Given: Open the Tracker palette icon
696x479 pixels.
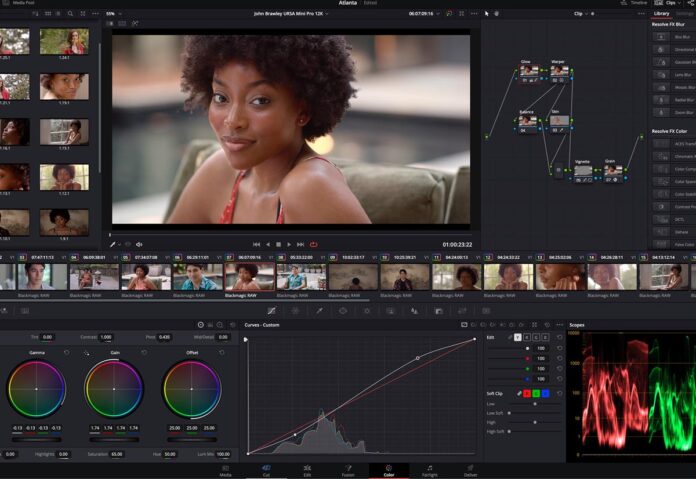Looking at the screenshot, I should [x=367, y=311].
